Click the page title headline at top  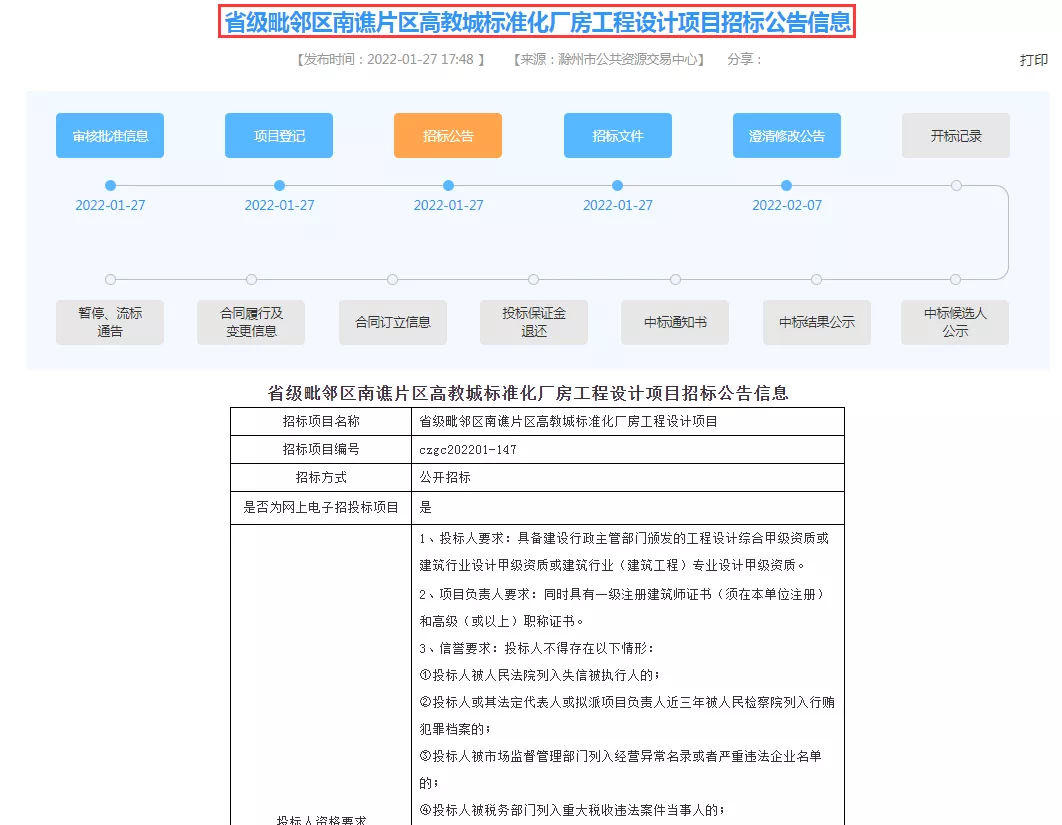pos(537,22)
